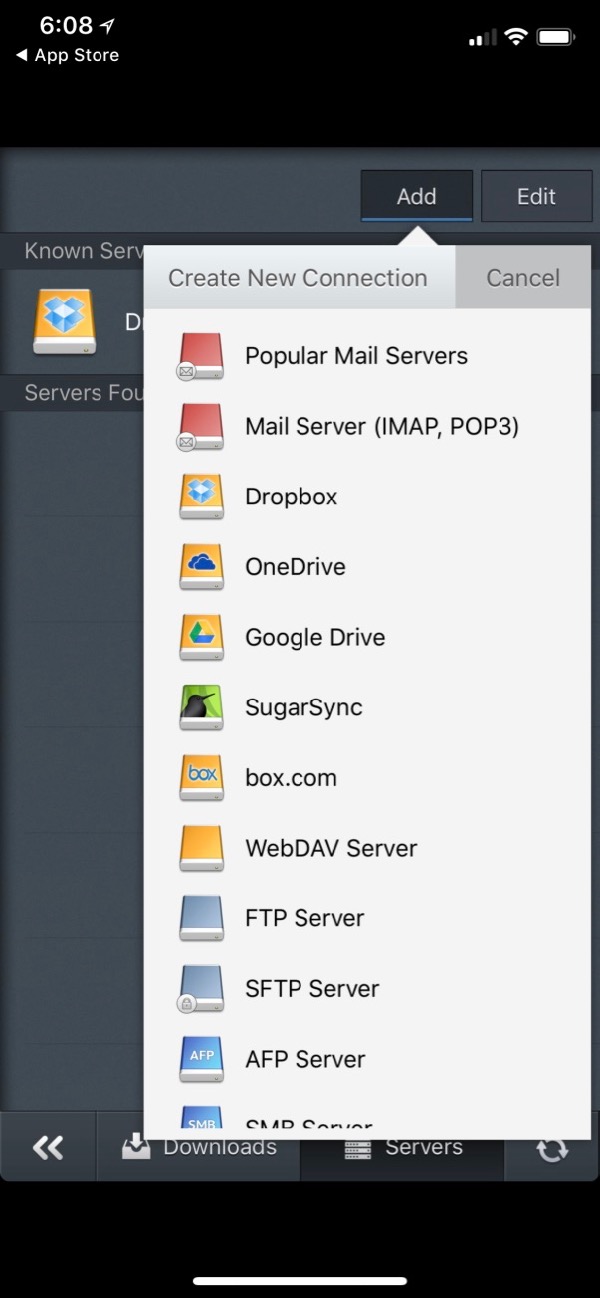This screenshot has height=1298, width=600.
Task: Tap the Add button
Action: [416, 196]
